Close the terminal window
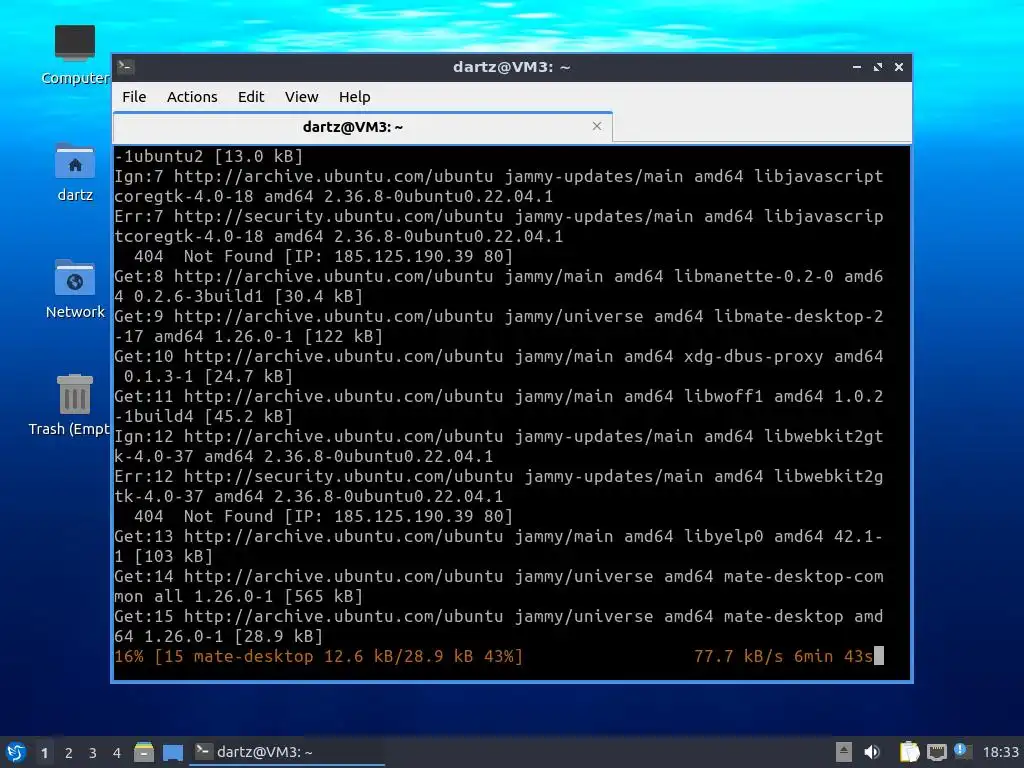The height and width of the screenshot is (768, 1024). (x=899, y=67)
